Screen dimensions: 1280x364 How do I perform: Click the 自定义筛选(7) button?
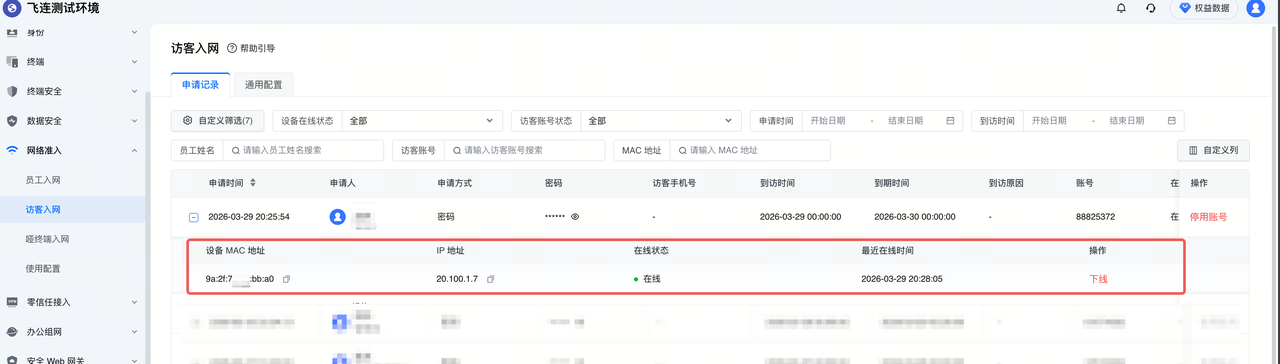218,120
